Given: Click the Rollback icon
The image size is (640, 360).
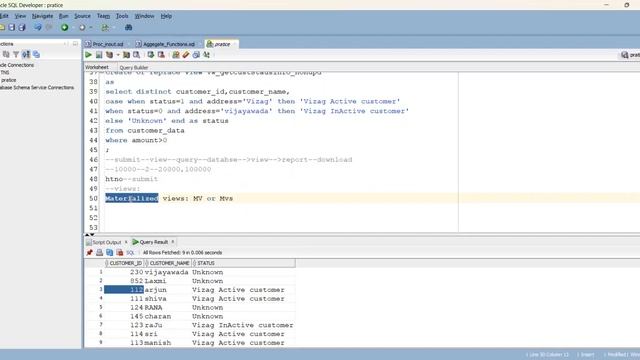Looking at the screenshot, I should point(161,55).
